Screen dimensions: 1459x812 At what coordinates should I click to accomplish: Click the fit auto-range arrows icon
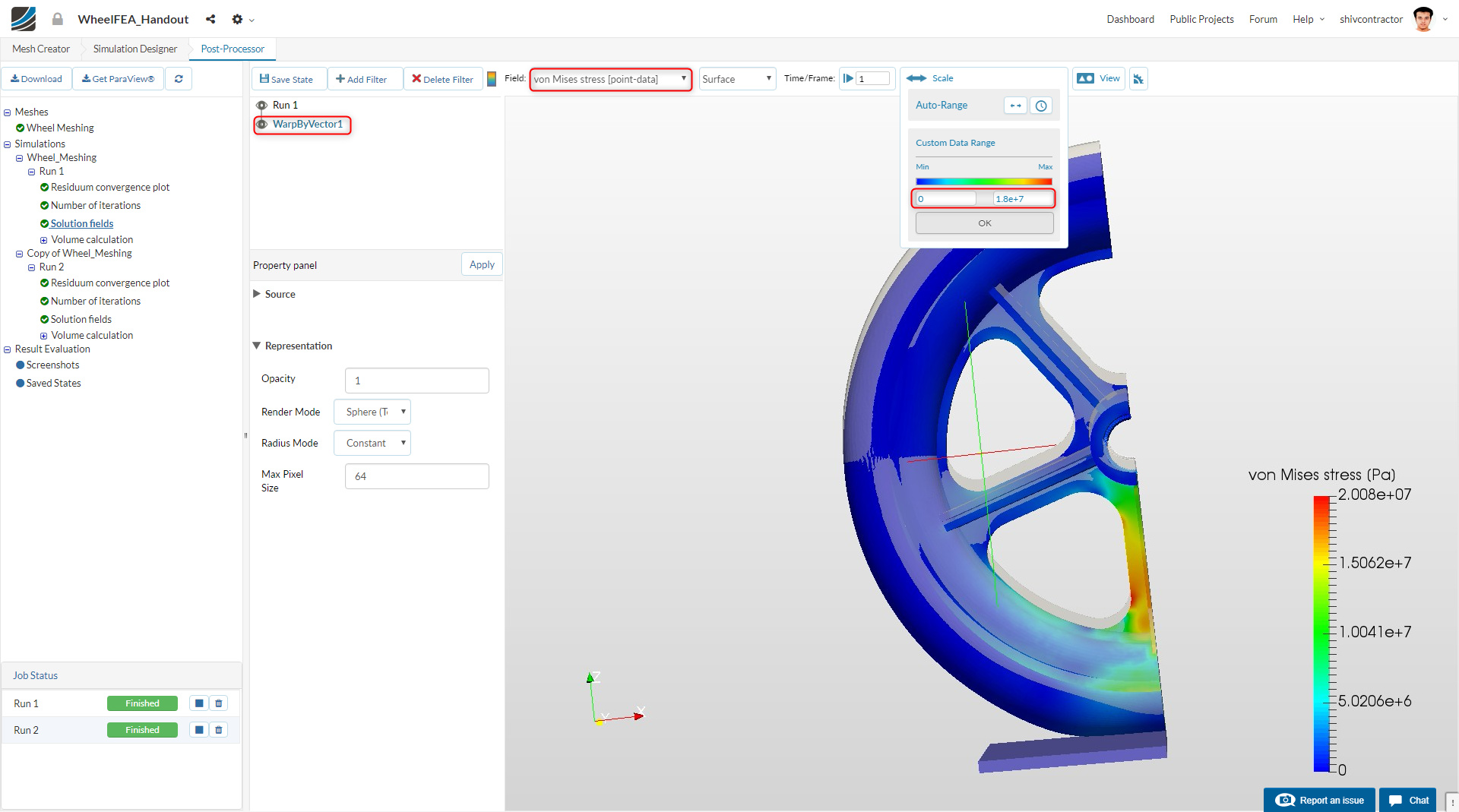coord(1015,106)
